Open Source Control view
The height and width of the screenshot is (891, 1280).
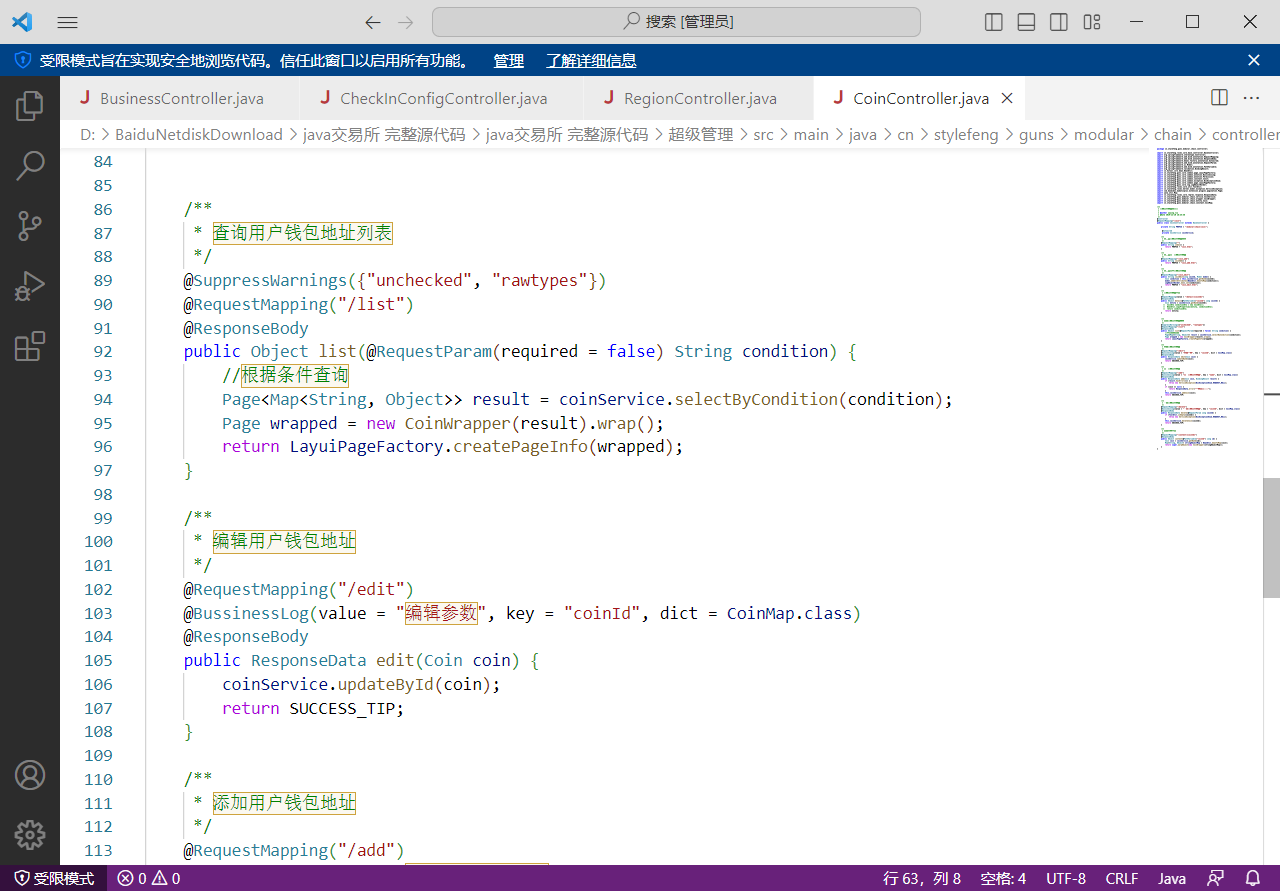tap(30, 226)
